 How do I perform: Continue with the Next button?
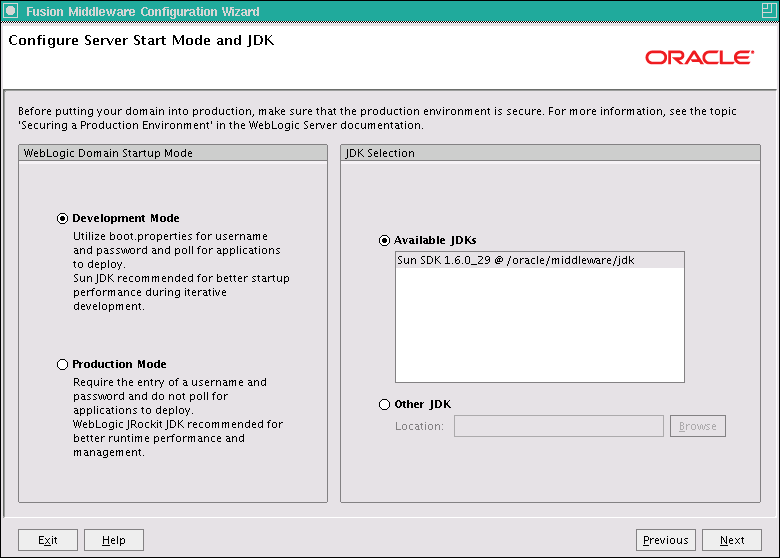coord(732,540)
